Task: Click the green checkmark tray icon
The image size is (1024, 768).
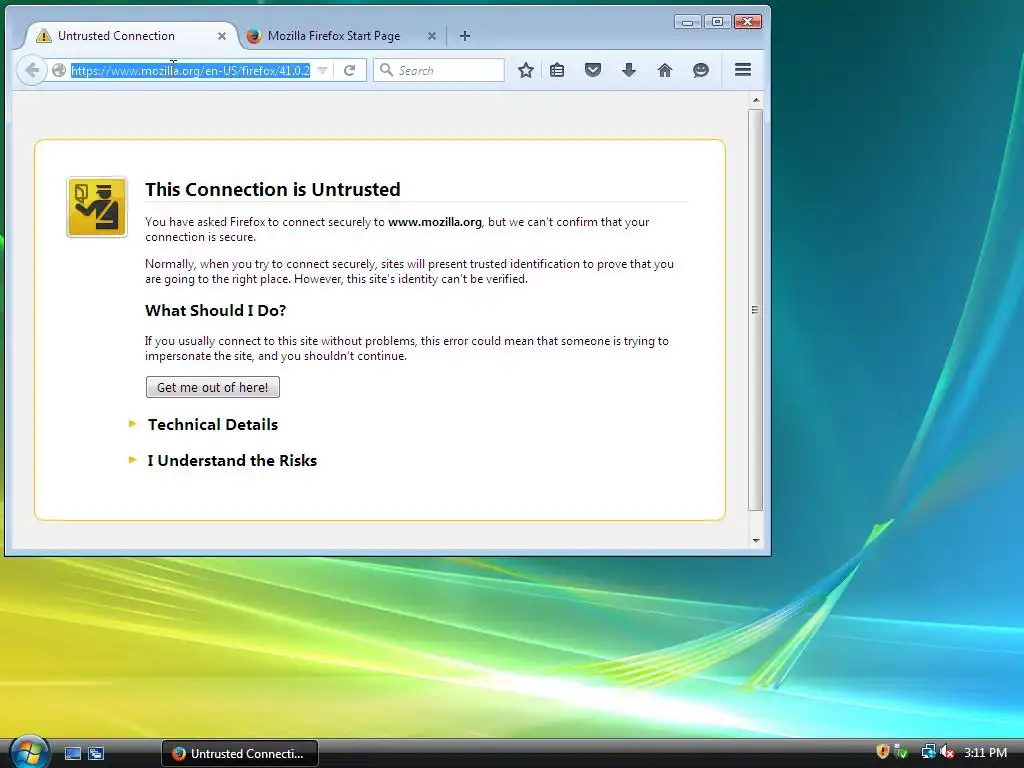Action: [x=901, y=752]
